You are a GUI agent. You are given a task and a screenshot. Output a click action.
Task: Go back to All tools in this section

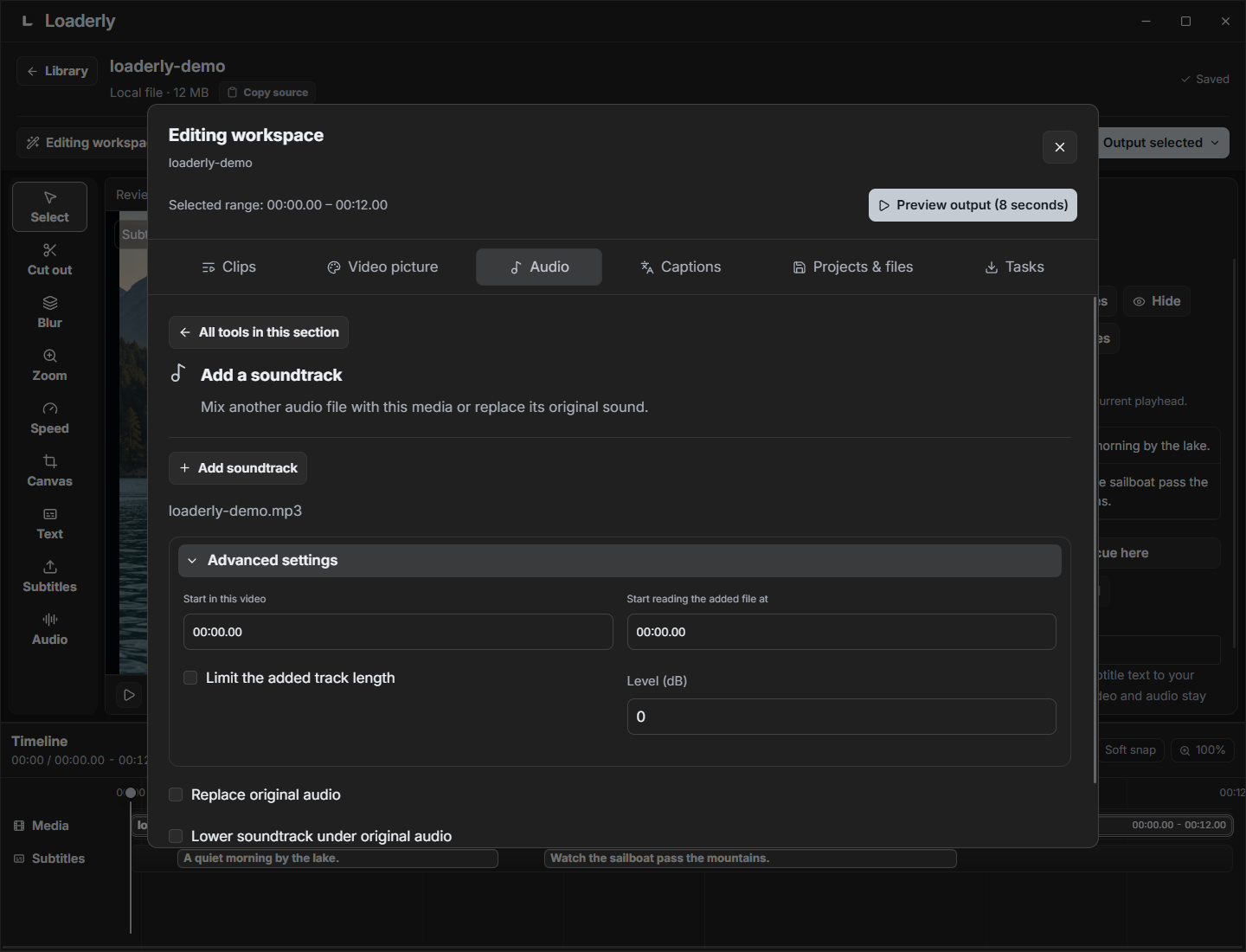259,332
